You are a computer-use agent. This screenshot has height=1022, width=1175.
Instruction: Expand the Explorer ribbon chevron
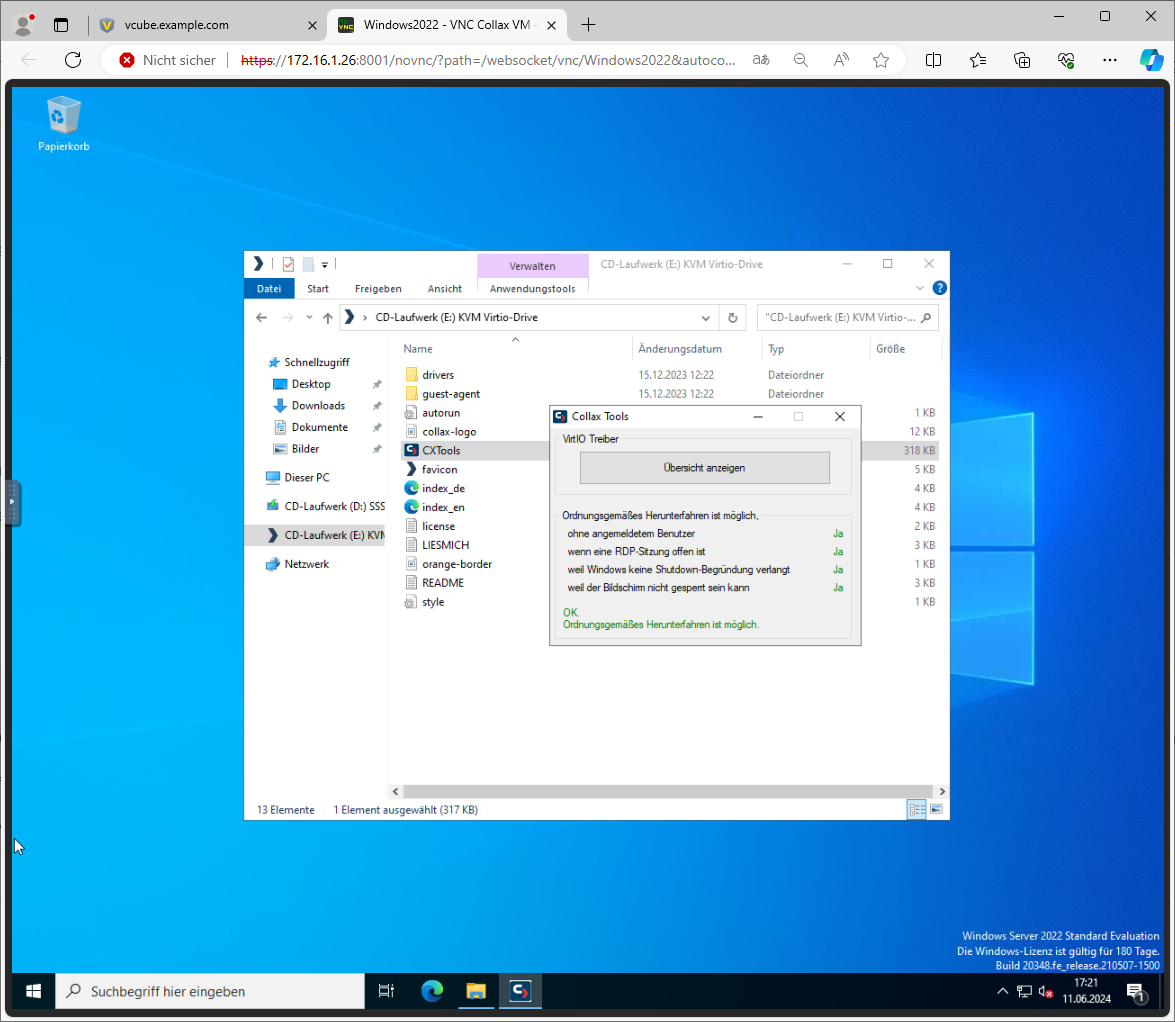[919, 288]
